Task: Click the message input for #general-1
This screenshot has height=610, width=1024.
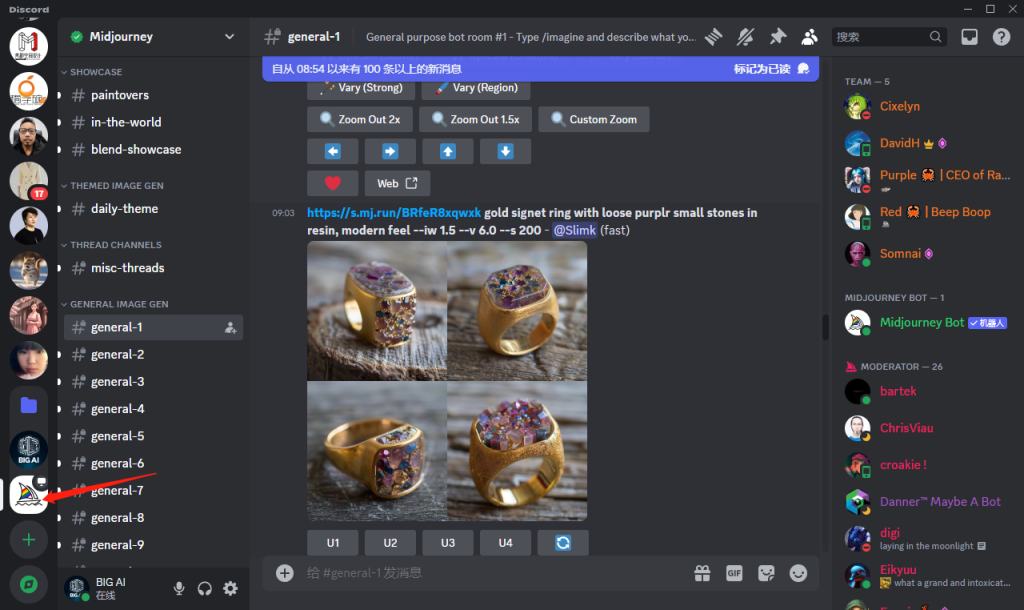Action: pyautogui.click(x=490, y=573)
